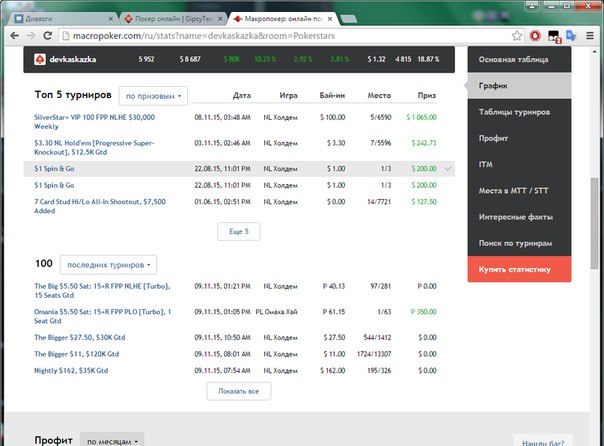Open the extension icon with badge 2
This screenshot has height=446, width=604.
click(554, 37)
